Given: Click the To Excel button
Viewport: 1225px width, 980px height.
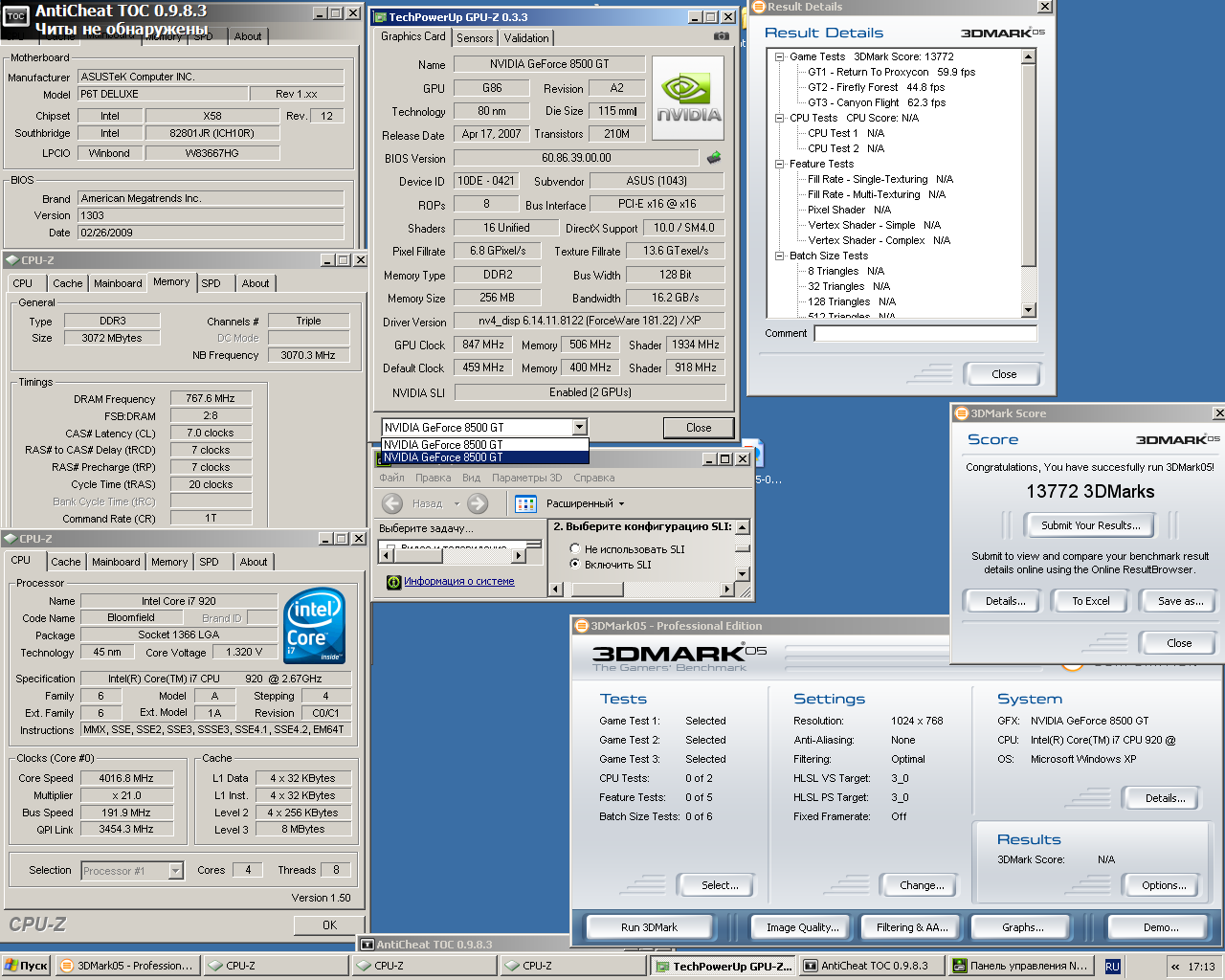Looking at the screenshot, I should [x=1090, y=601].
